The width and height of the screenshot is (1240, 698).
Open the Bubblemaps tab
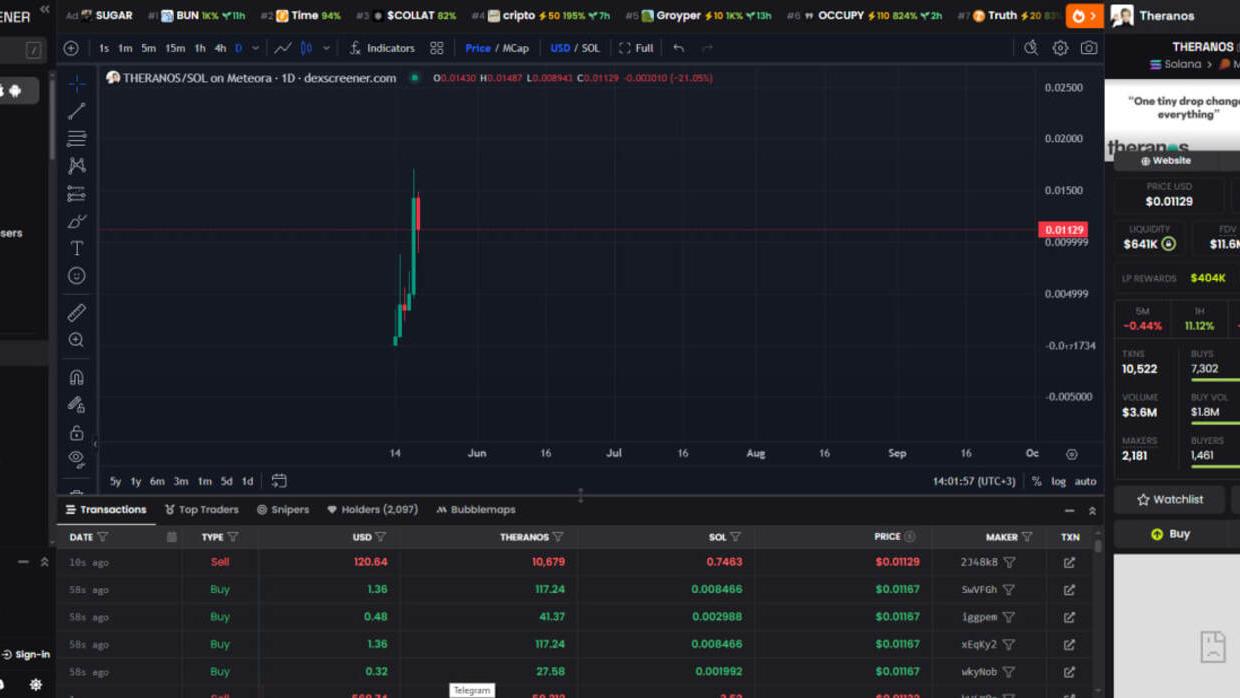click(476, 510)
